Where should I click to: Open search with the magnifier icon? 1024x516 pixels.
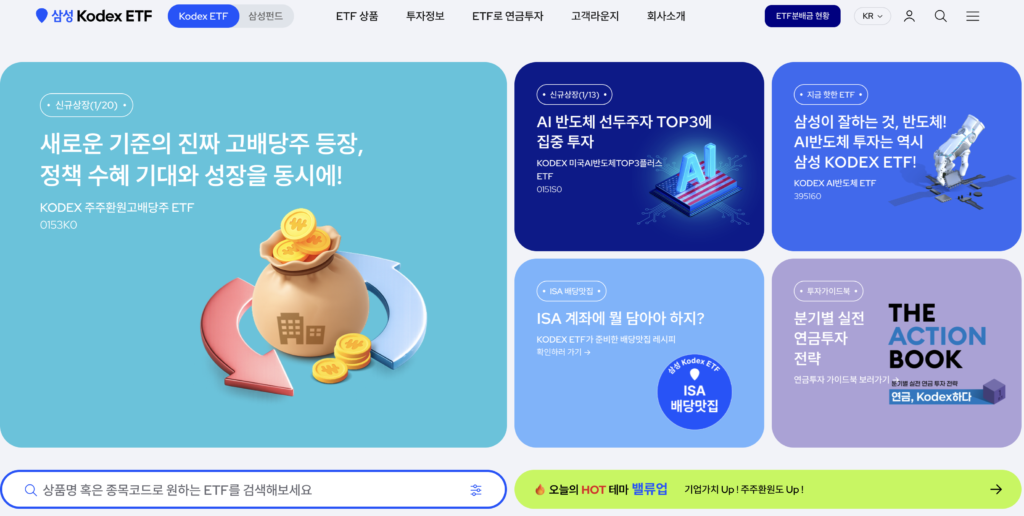(x=940, y=16)
